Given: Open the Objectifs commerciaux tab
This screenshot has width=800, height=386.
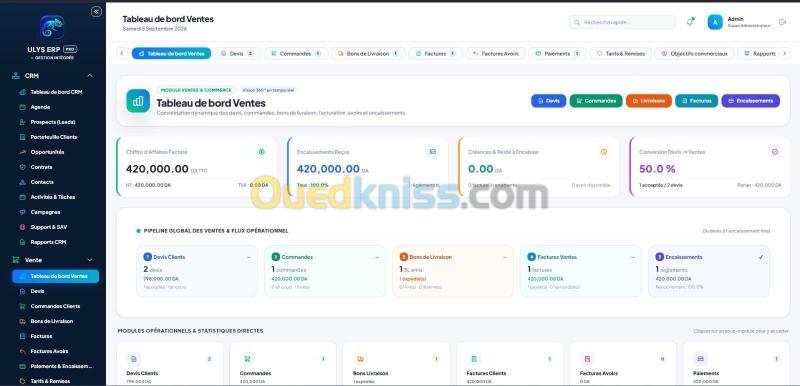Looking at the screenshot, I should (694, 53).
